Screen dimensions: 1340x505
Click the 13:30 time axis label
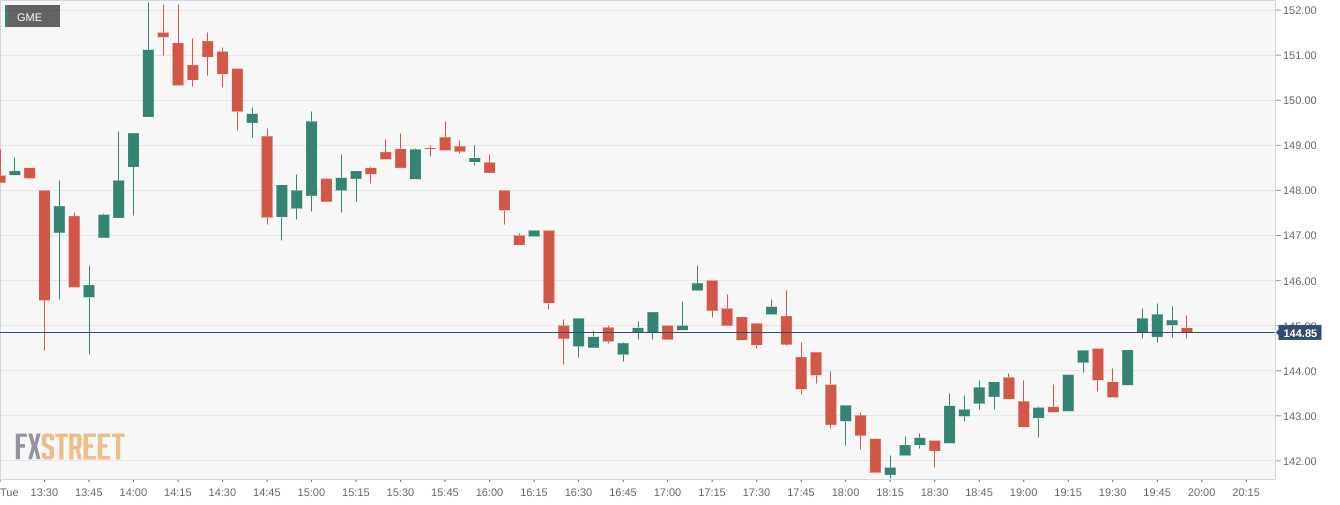pyautogui.click(x=44, y=492)
